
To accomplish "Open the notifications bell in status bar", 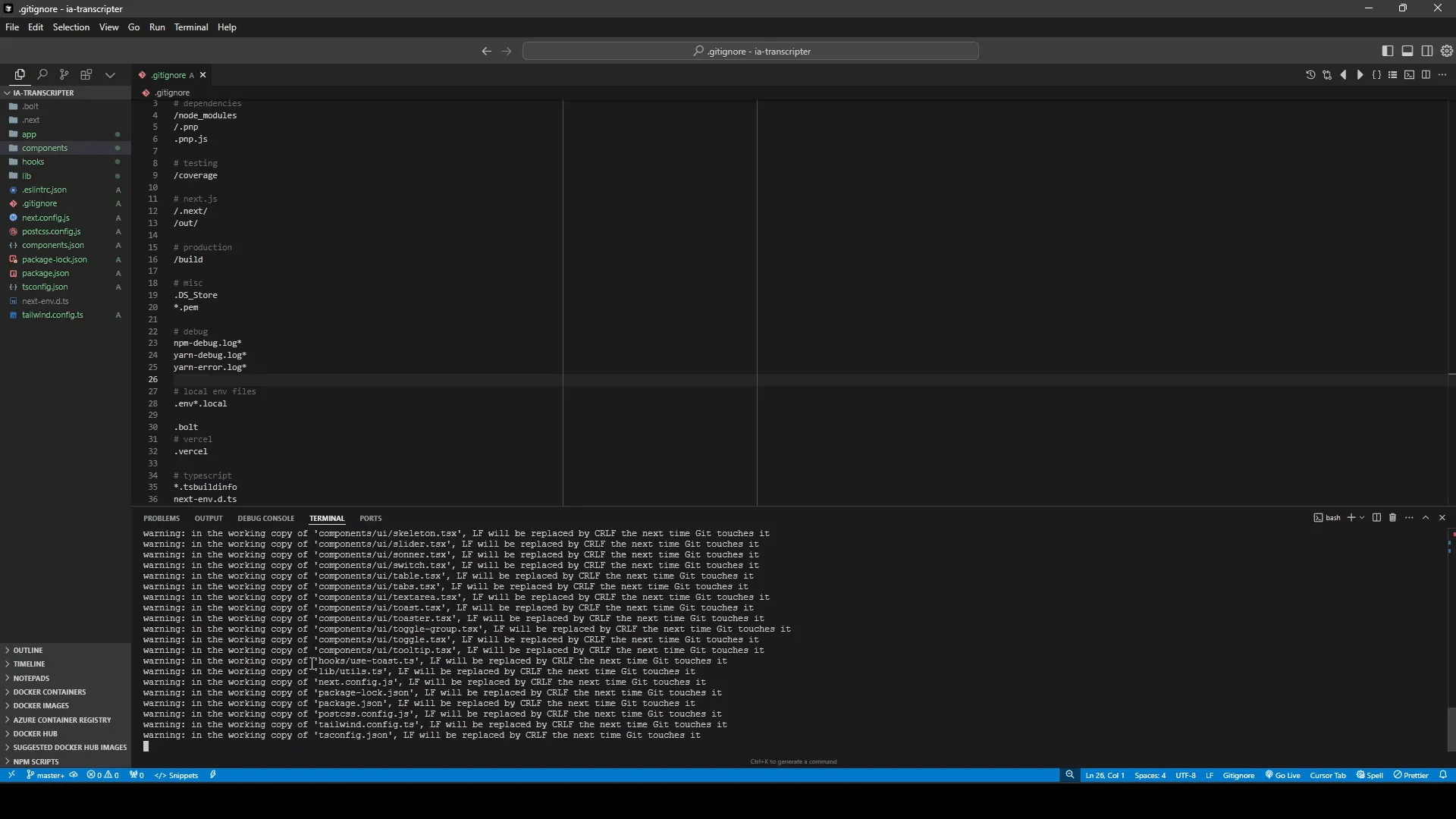I will (x=1443, y=776).
